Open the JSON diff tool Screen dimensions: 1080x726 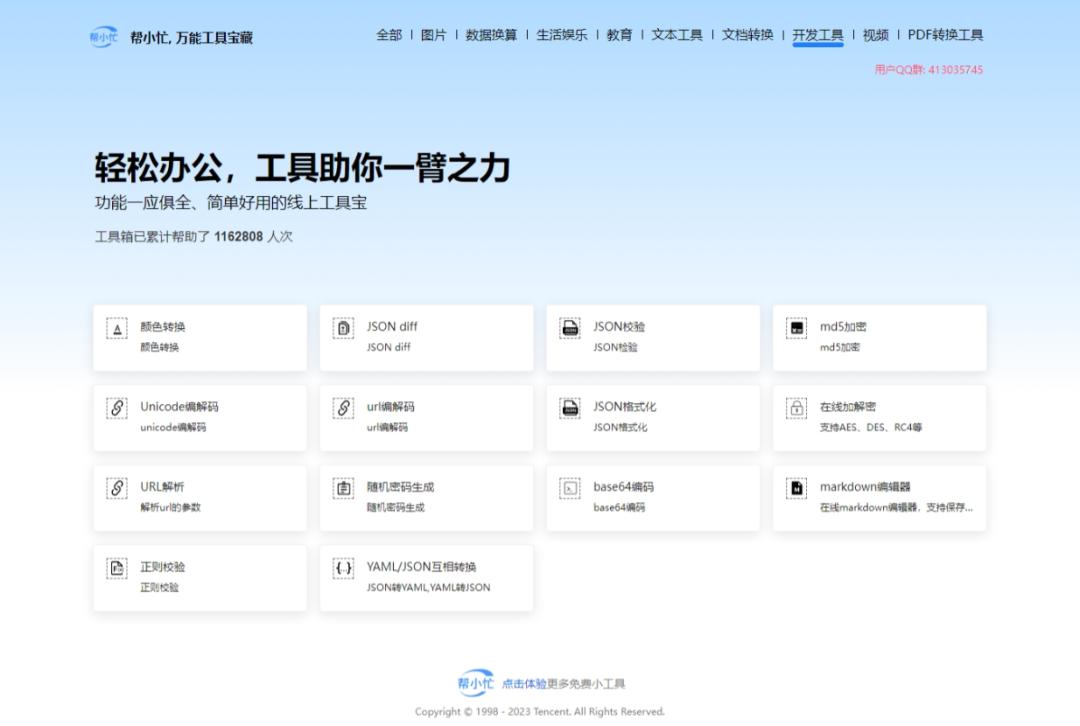point(425,337)
